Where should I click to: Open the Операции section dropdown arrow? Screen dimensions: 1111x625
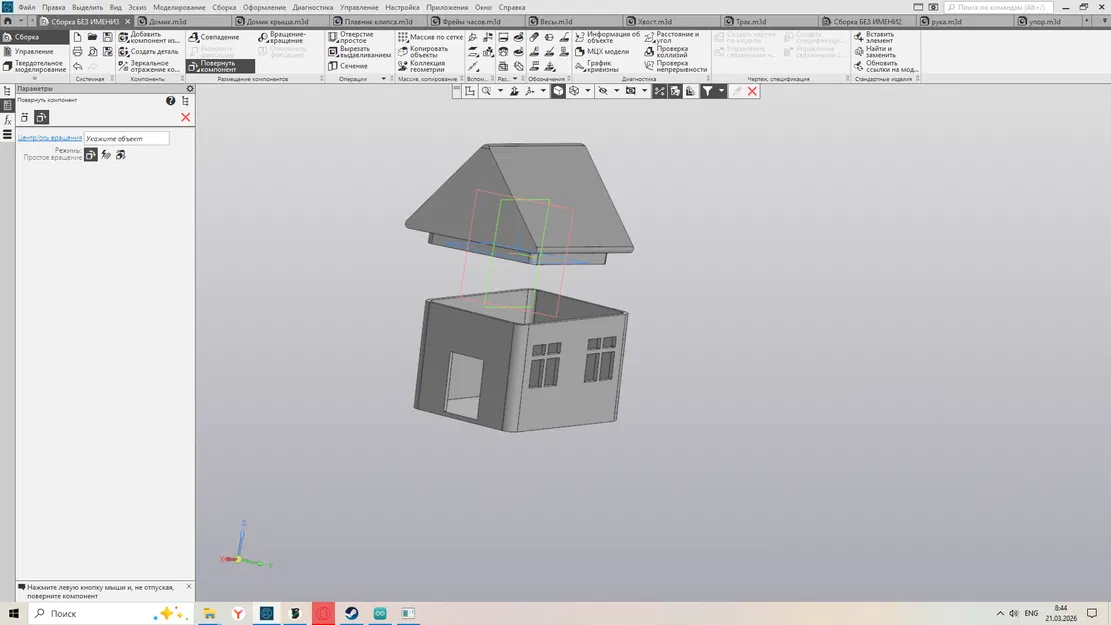coord(381,77)
